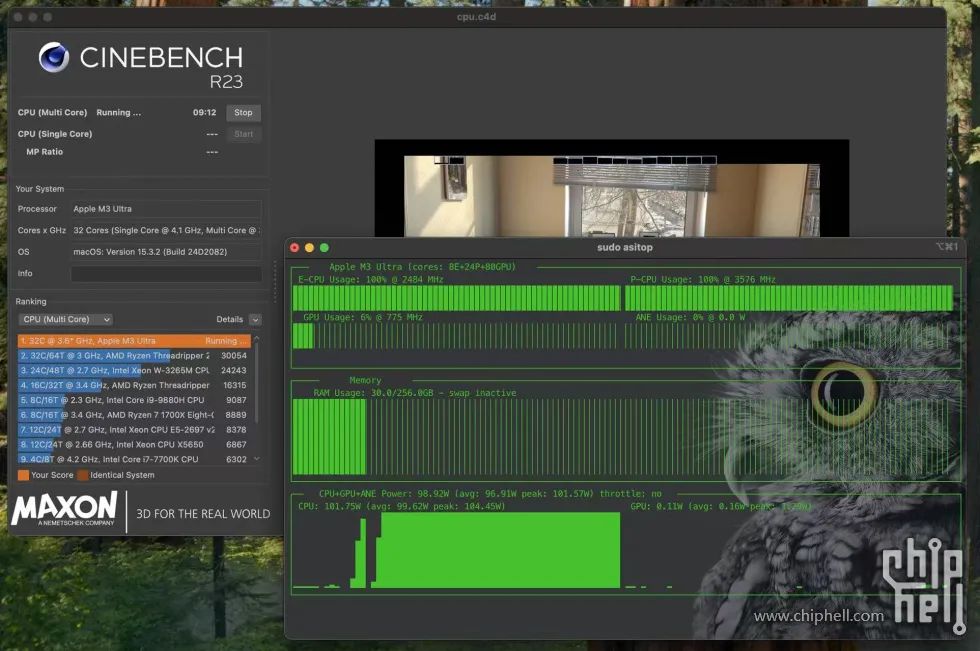Select the Intel Core i7-7700K ranking row

(x=134, y=459)
